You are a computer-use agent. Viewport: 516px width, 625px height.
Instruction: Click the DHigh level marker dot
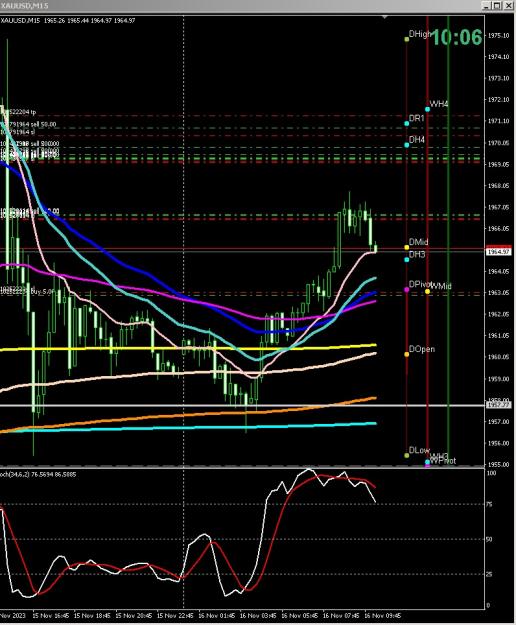(x=406, y=39)
